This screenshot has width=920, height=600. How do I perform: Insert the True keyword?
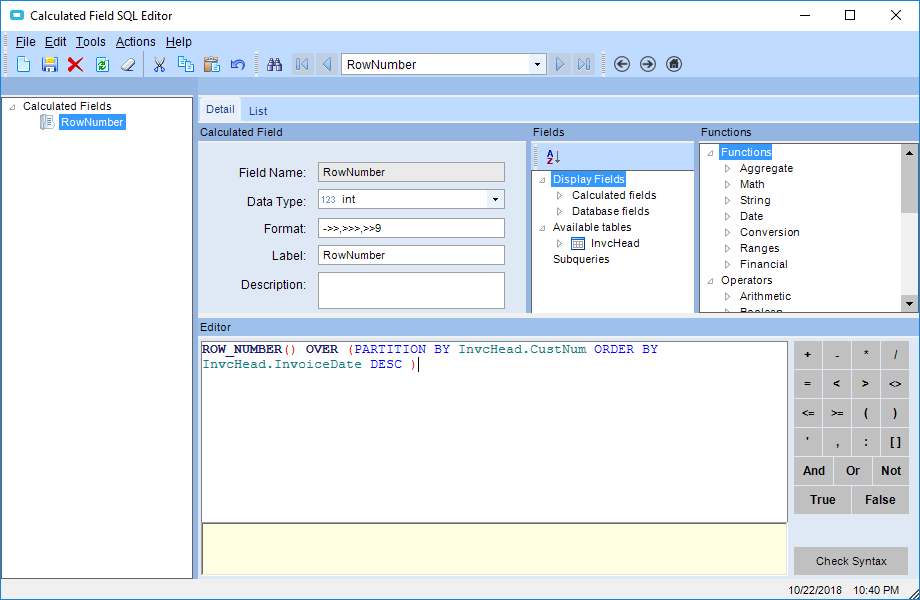pyautogui.click(x=823, y=500)
